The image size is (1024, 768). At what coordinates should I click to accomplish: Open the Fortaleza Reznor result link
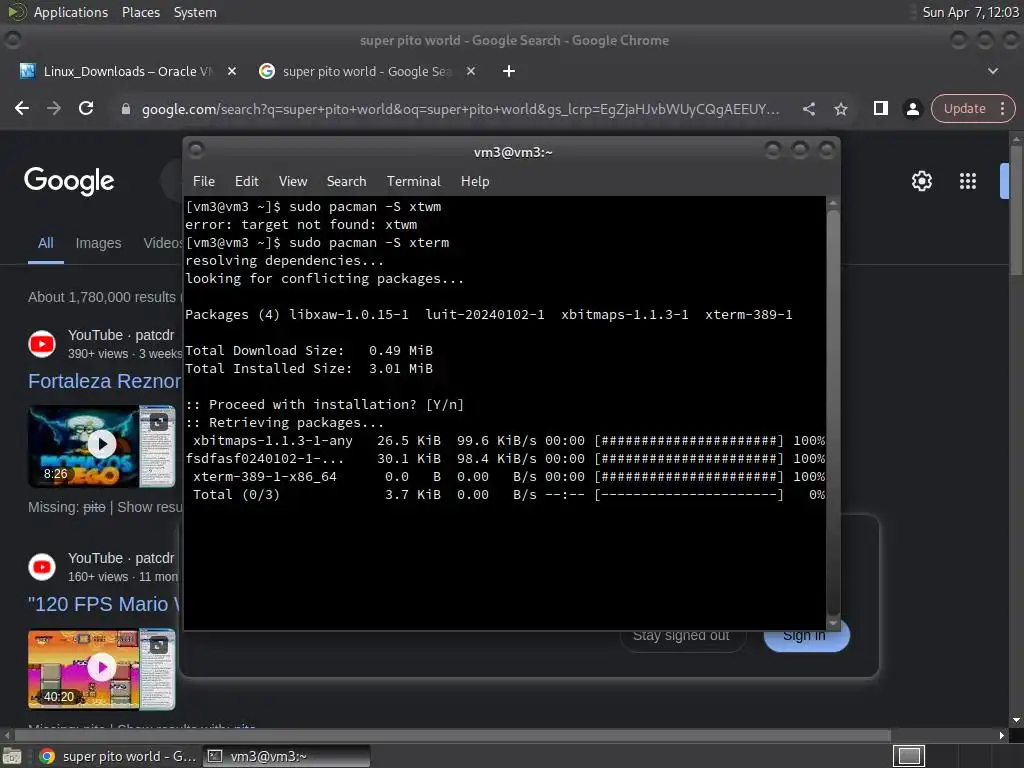tap(104, 381)
